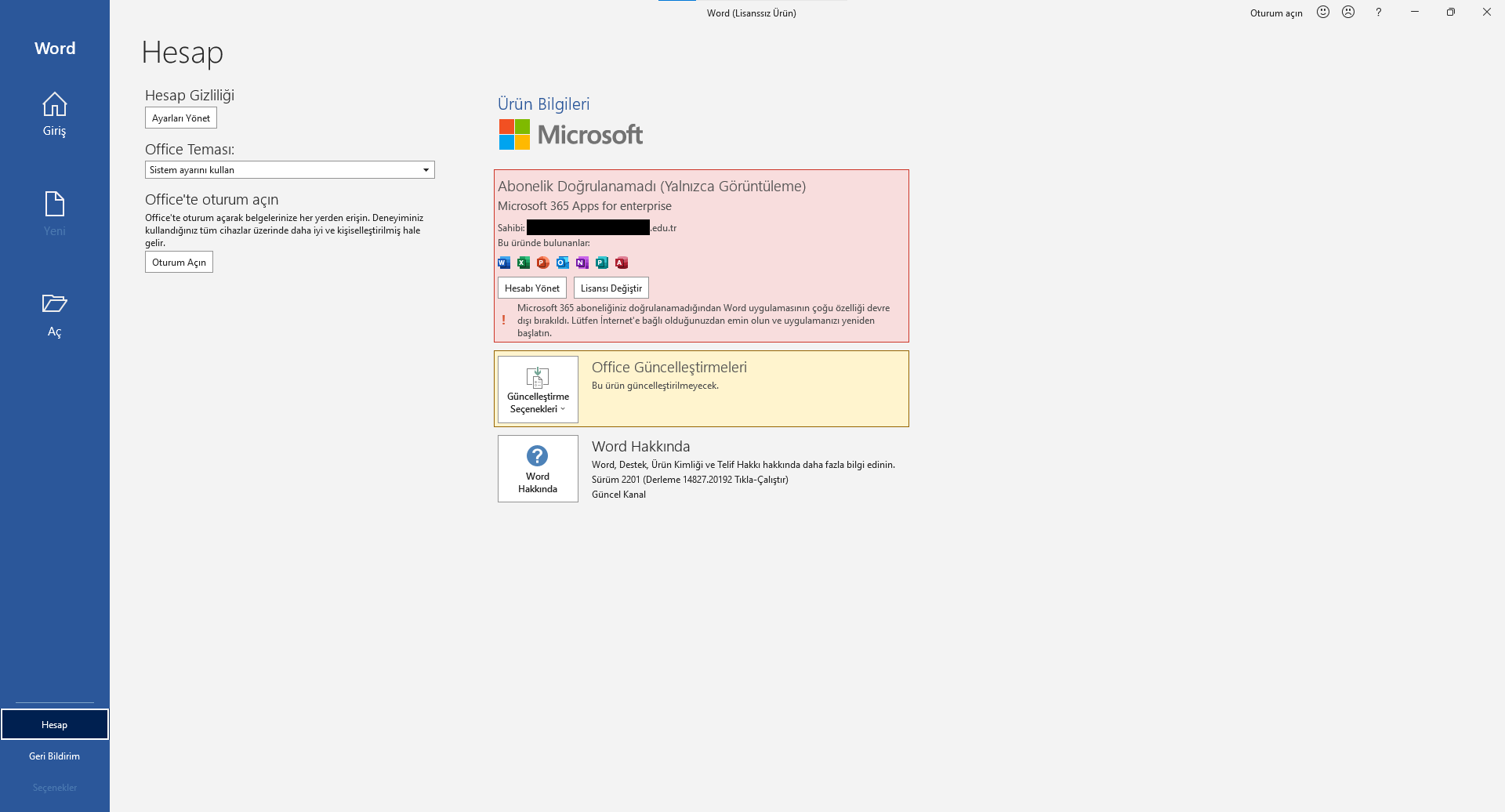
Task: Click the Ürün Bilgileri heading
Action: coord(543,104)
